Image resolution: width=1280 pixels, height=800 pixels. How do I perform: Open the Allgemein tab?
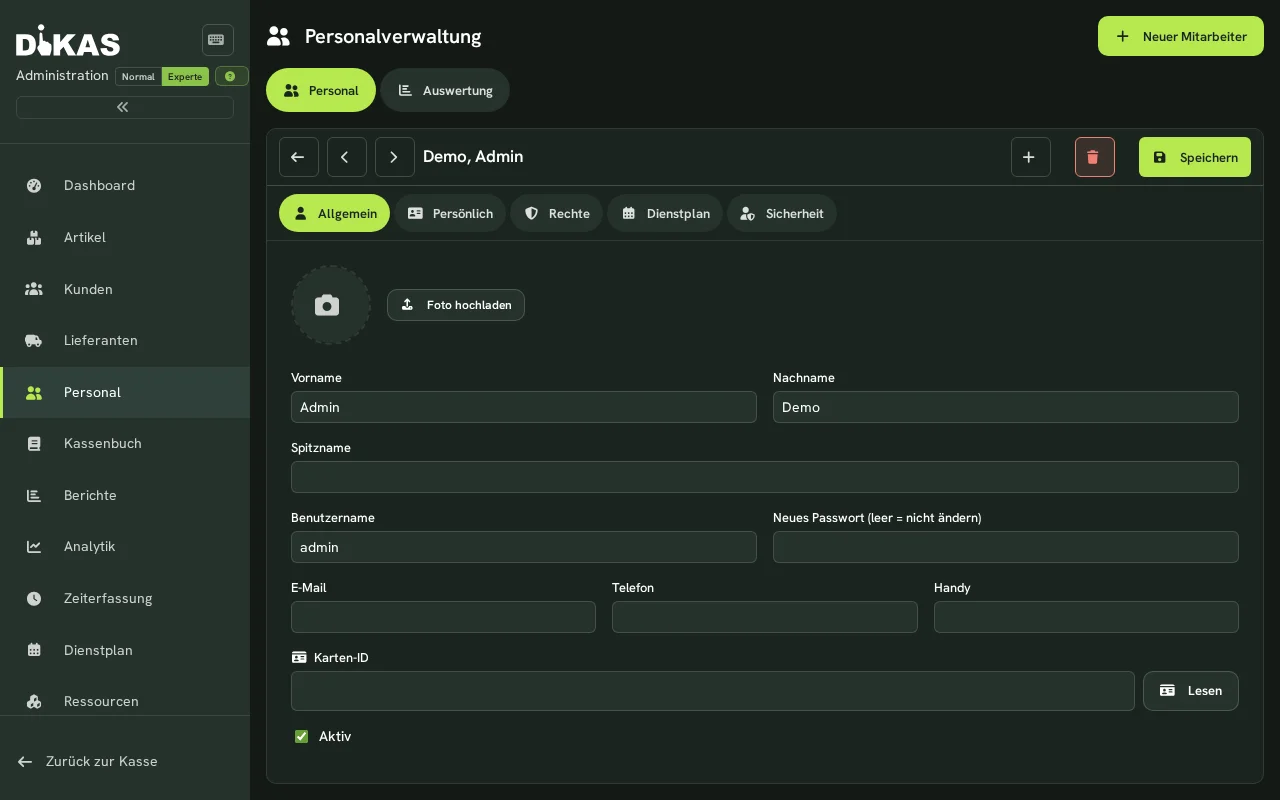point(334,213)
